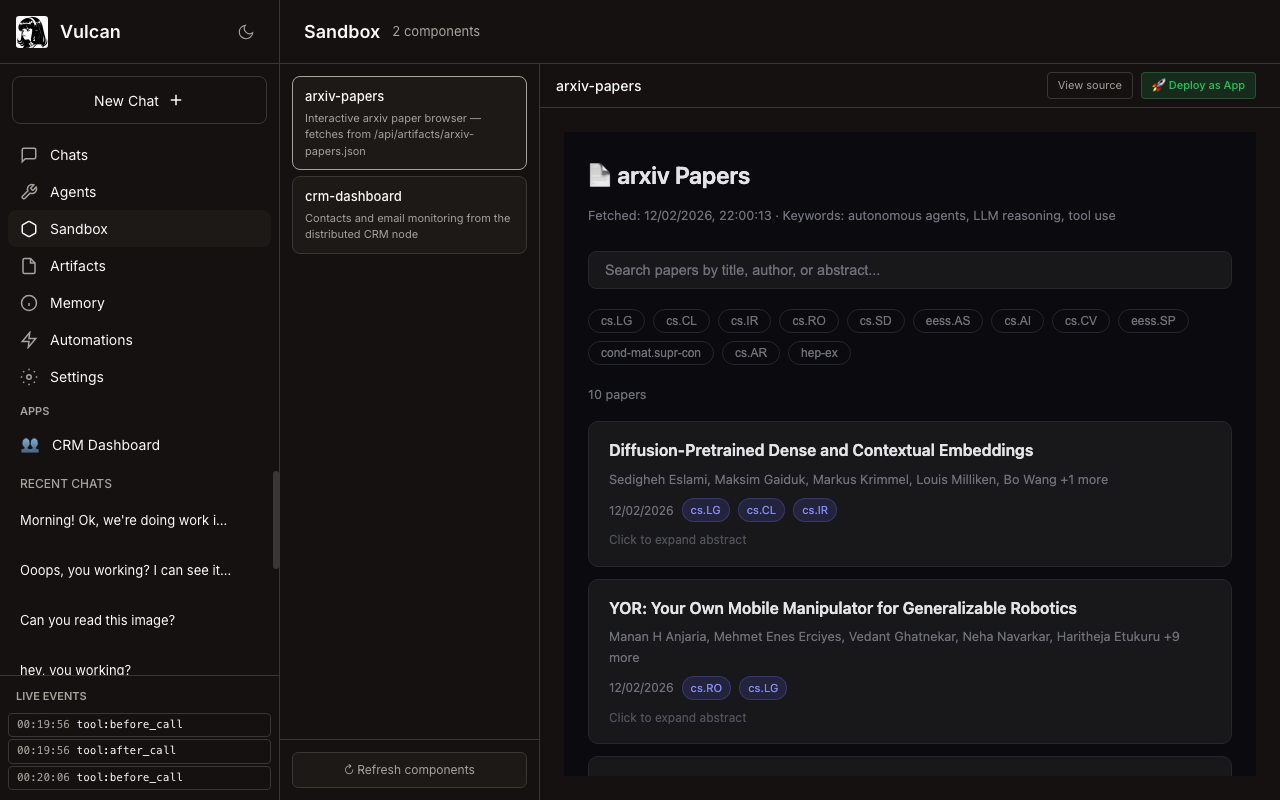The width and height of the screenshot is (1280, 800).
Task: Click the Sandbox hexagon icon
Action: pyautogui.click(x=29, y=229)
